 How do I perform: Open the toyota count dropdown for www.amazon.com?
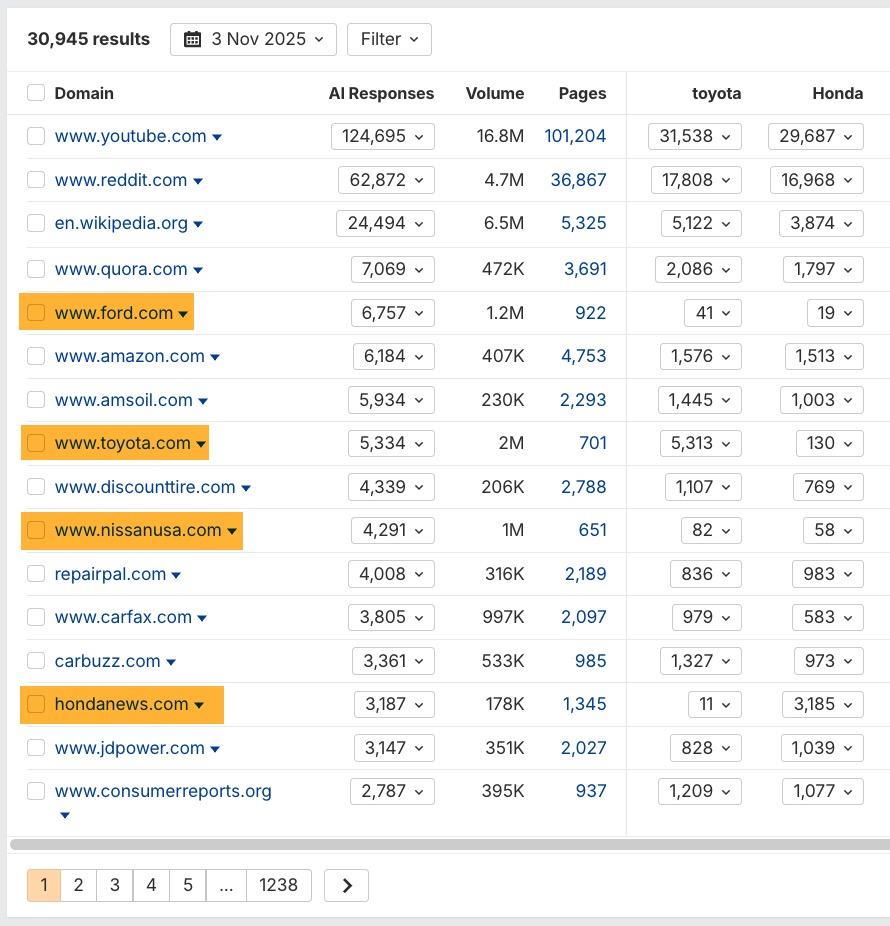click(699, 356)
